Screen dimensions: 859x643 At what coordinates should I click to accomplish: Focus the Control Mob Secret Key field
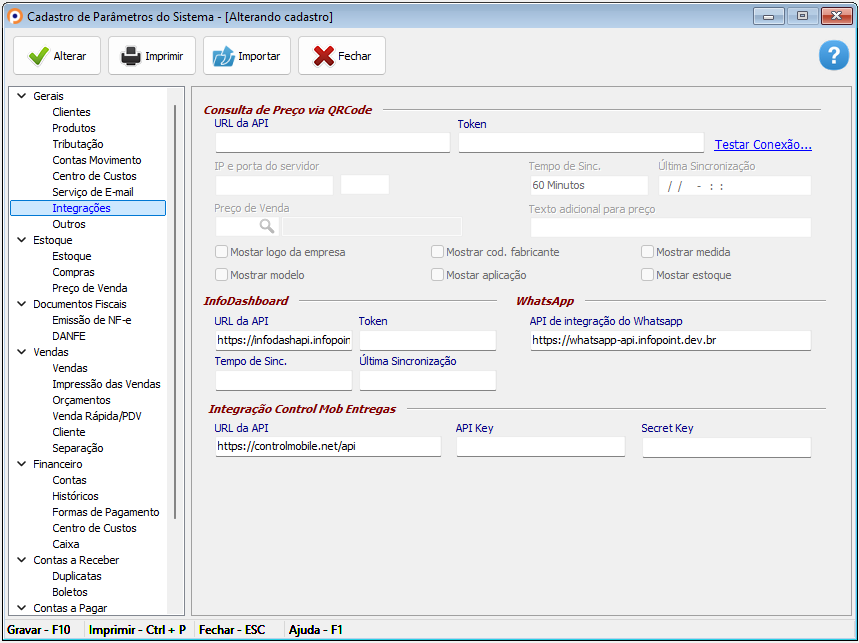point(726,447)
